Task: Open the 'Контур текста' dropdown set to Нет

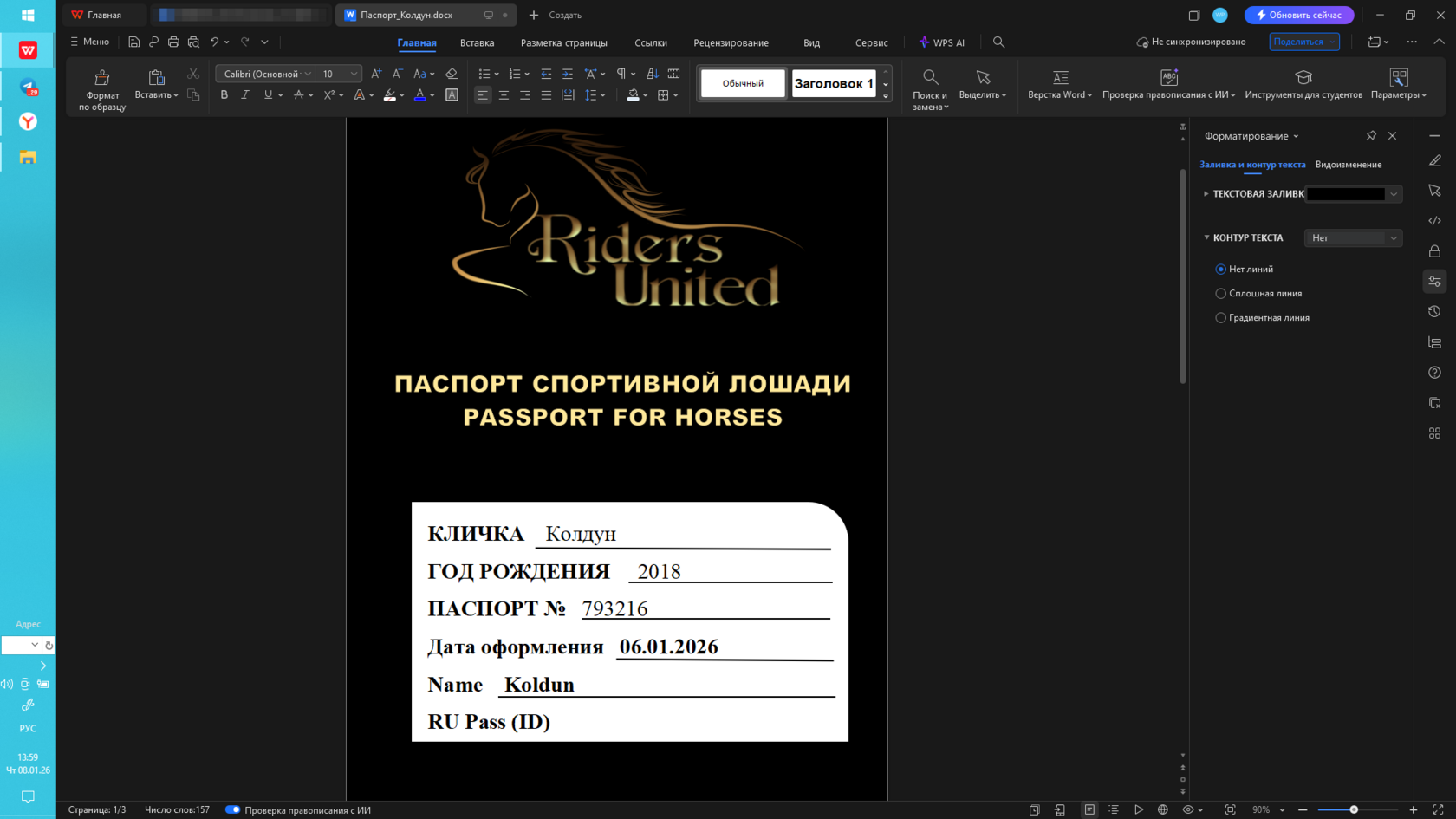Action: click(1353, 238)
